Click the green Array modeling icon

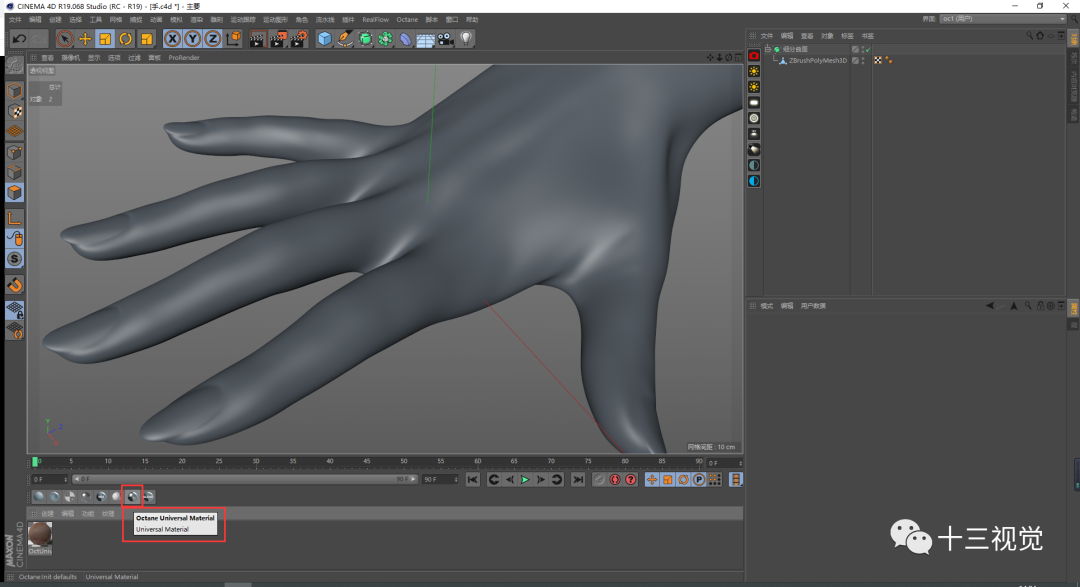[385, 39]
